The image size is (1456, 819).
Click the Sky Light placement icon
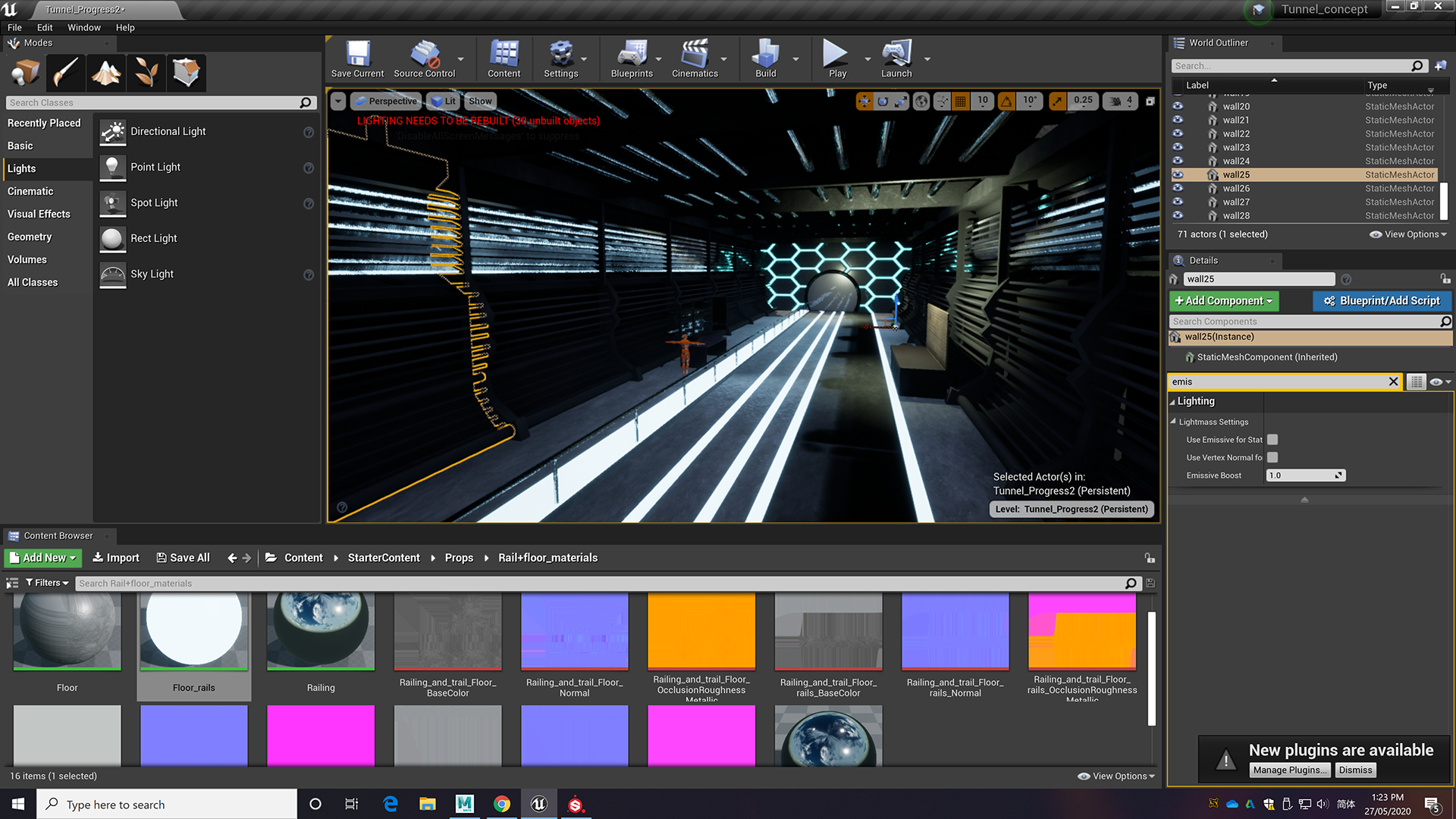(x=113, y=275)
